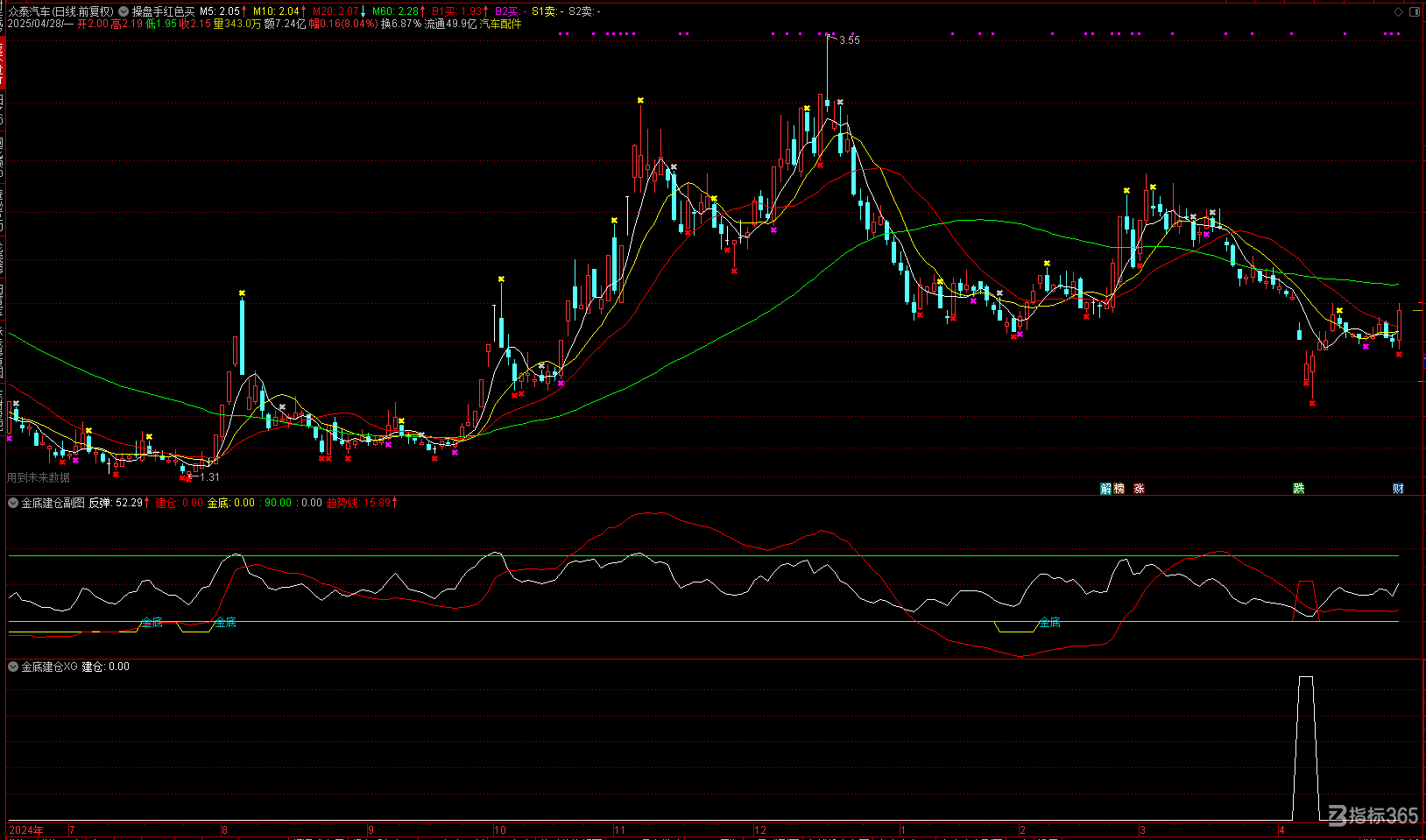Select the 2024年 year marker on the timeline
This screenshot has height=840, width=1426.
26,829
